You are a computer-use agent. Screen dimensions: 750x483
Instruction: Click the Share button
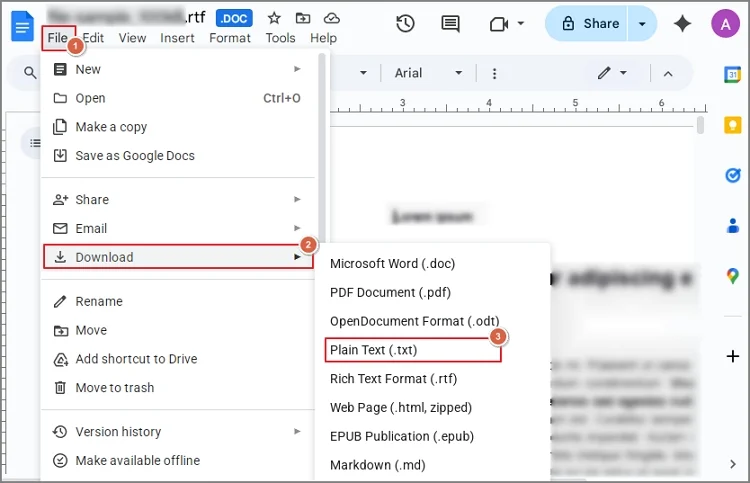pos(590,23)
